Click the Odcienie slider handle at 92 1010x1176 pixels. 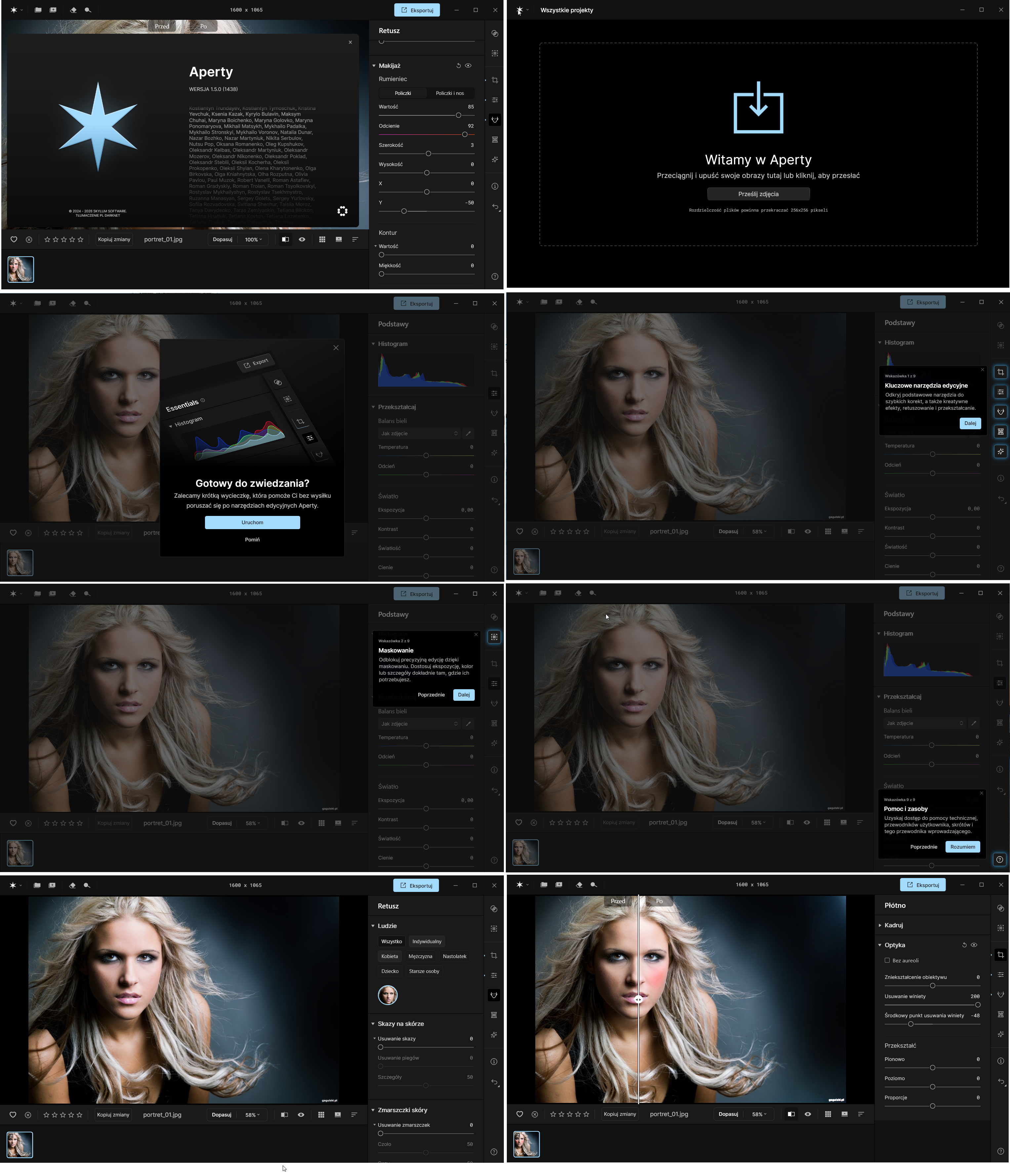coord(465,135)
